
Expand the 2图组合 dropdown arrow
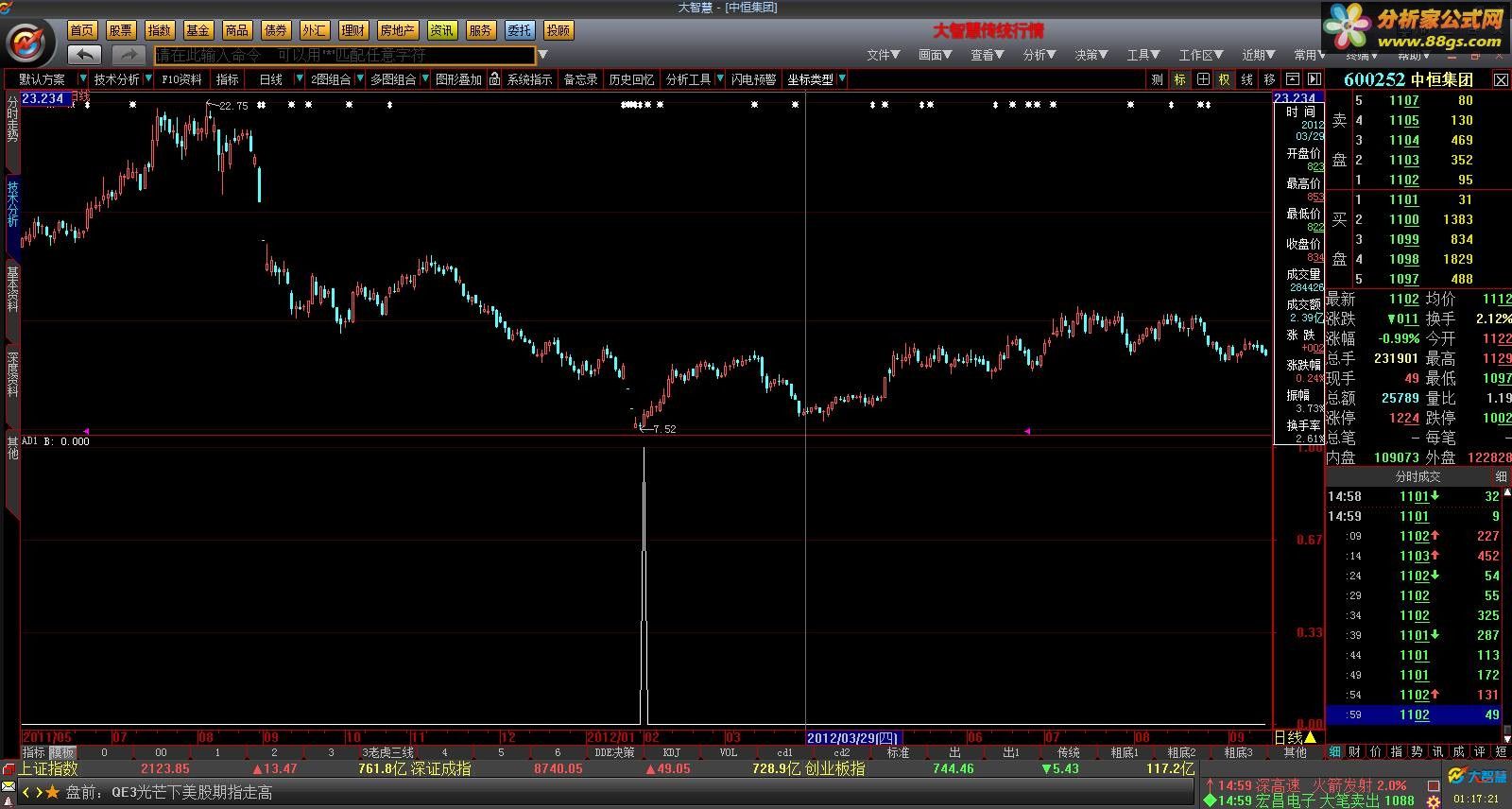(359, 79)
